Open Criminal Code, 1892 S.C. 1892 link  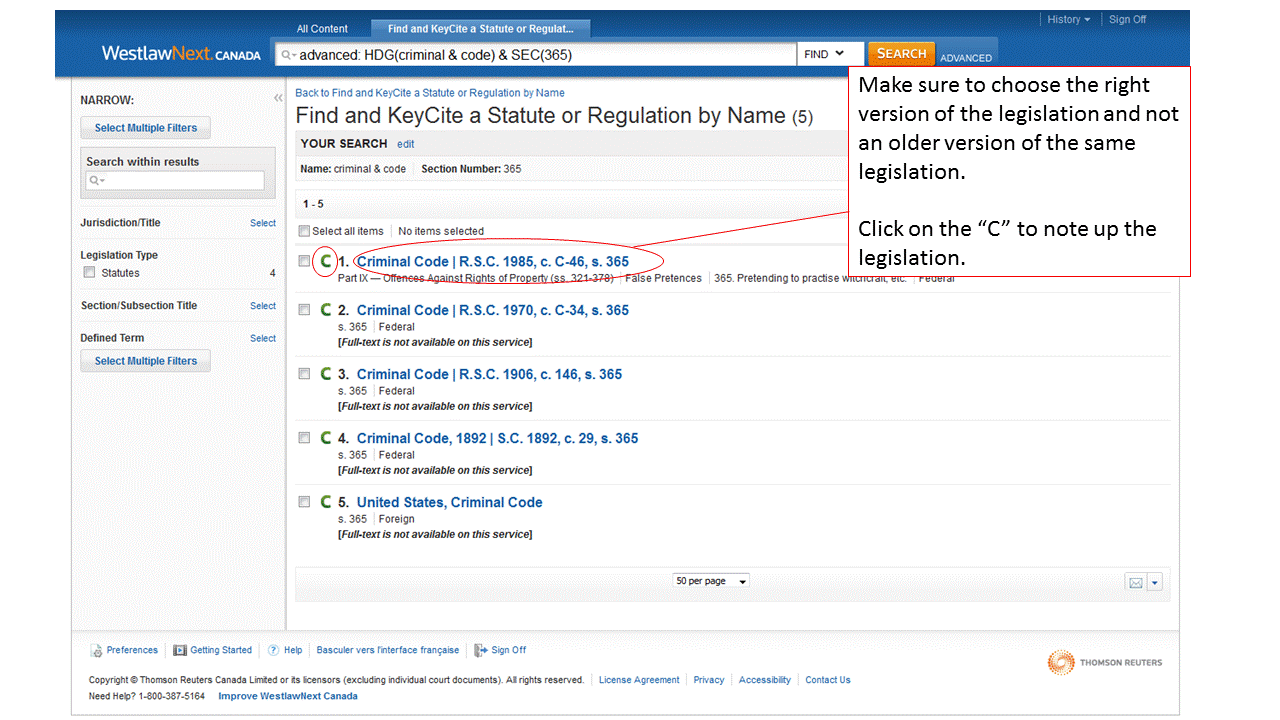point(497,438)
